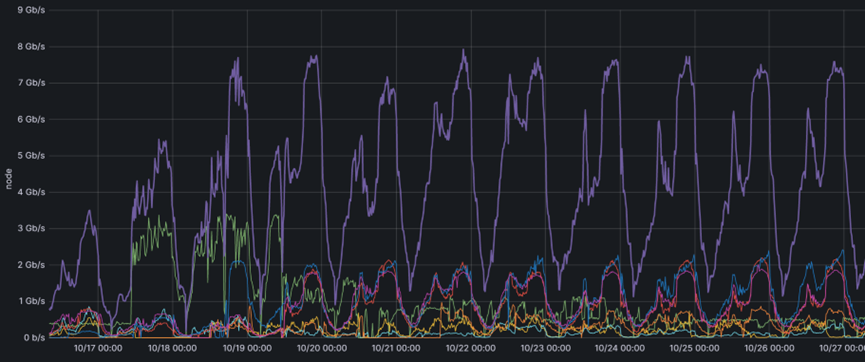The image size is (865, 362).
Task: Select the 10/22 00:00 time label
Action: coord(471,348)
